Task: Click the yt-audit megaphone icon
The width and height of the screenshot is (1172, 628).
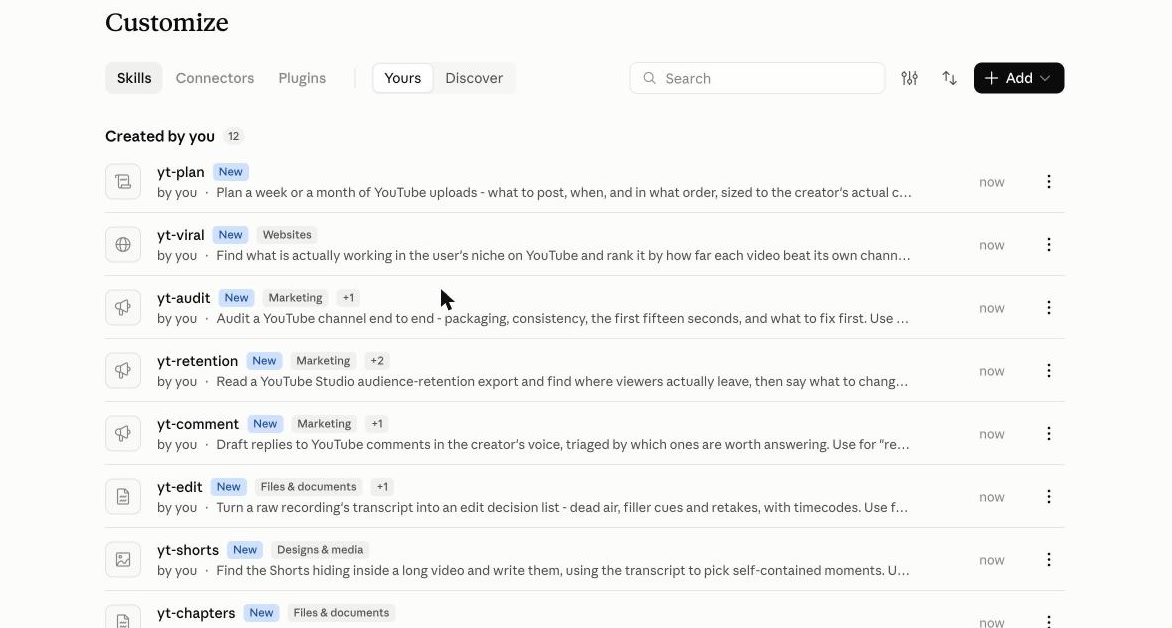Action: (x=123, y=307)
